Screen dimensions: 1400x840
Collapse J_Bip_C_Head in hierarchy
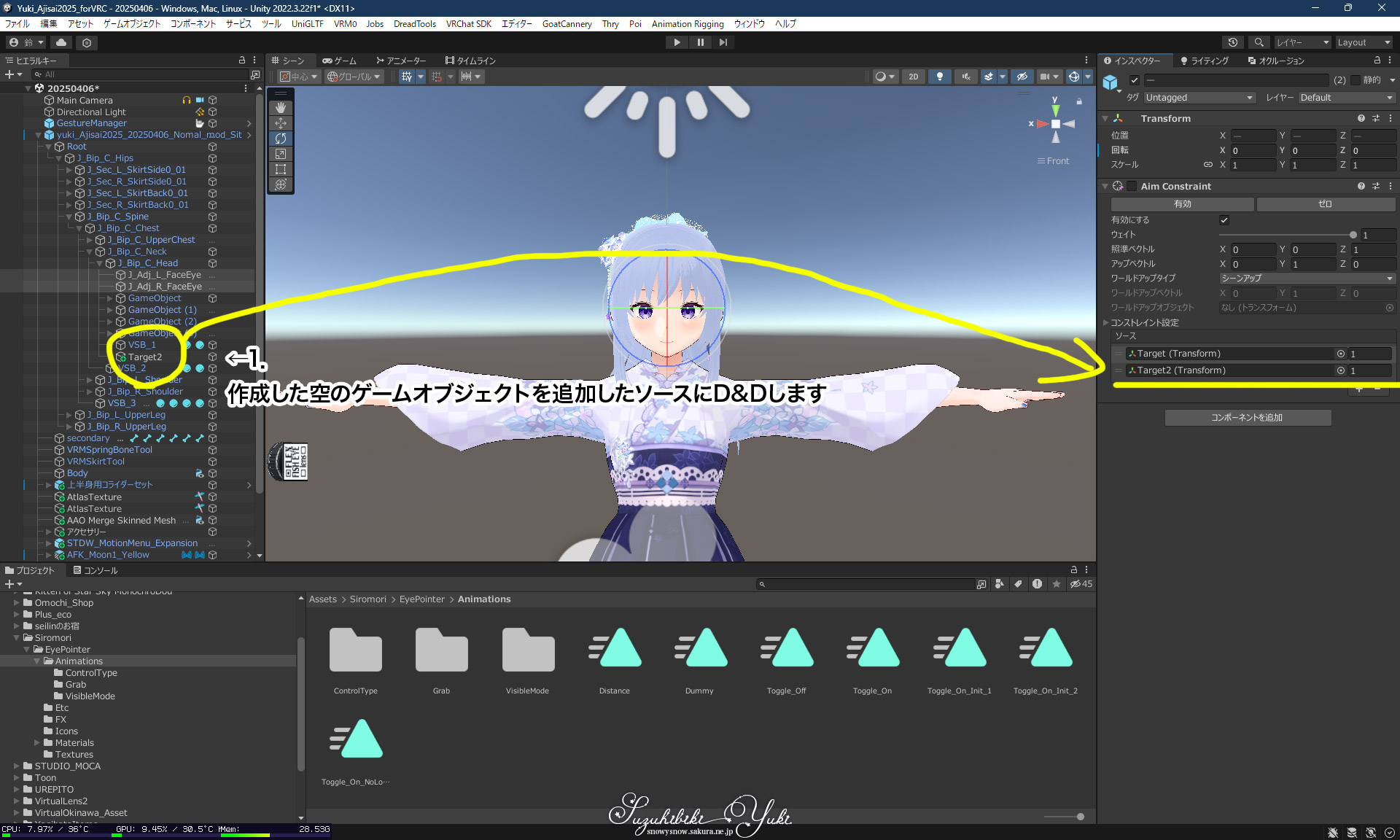pyautogui.click(x=100, y=263)
